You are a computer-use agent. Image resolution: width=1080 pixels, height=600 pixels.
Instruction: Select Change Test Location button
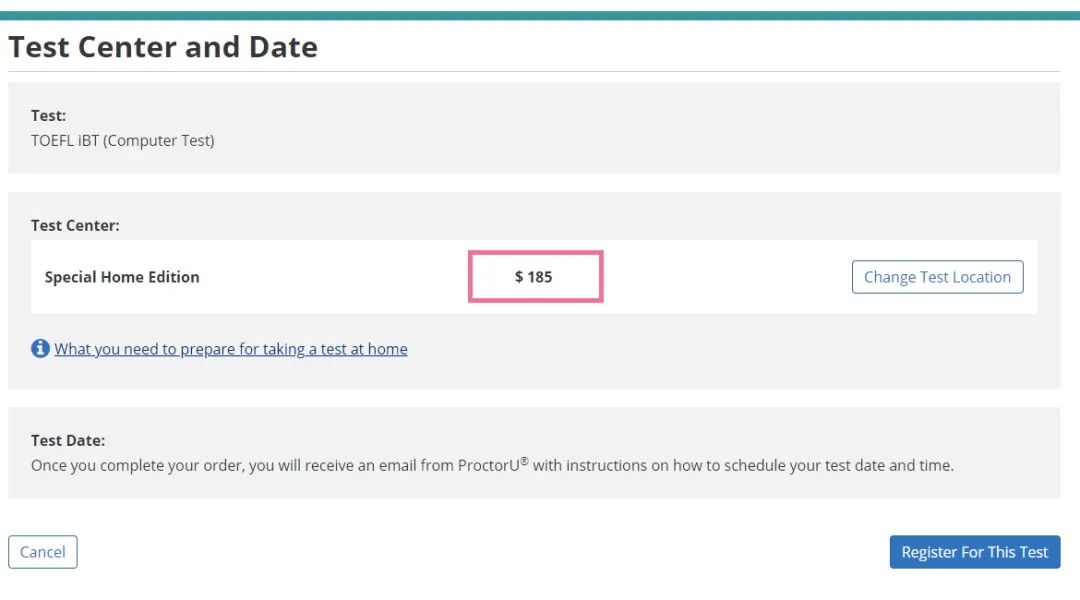(937, 277)
